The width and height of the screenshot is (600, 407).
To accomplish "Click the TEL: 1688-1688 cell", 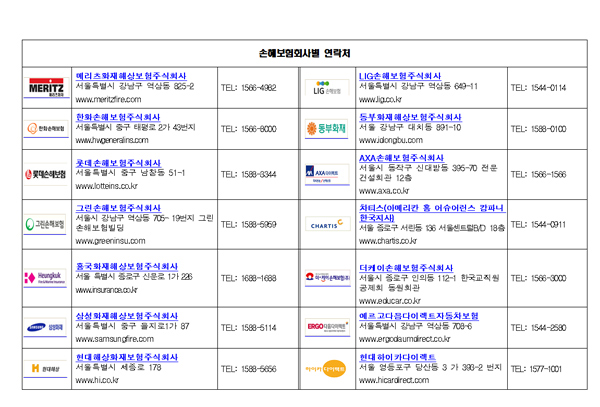I will click(258, 278).
